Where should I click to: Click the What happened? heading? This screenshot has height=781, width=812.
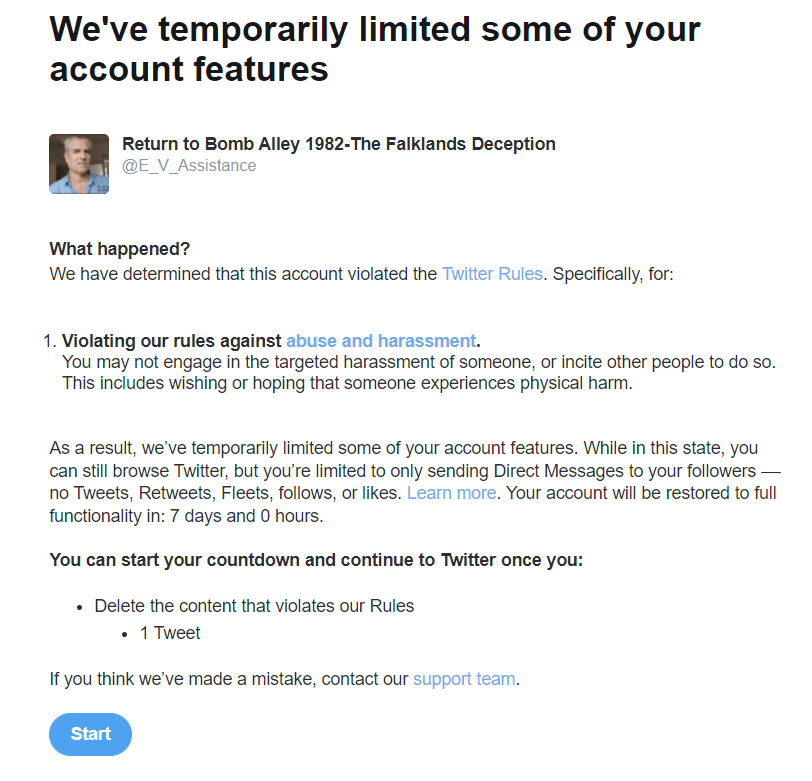click(x=119, y=248)
